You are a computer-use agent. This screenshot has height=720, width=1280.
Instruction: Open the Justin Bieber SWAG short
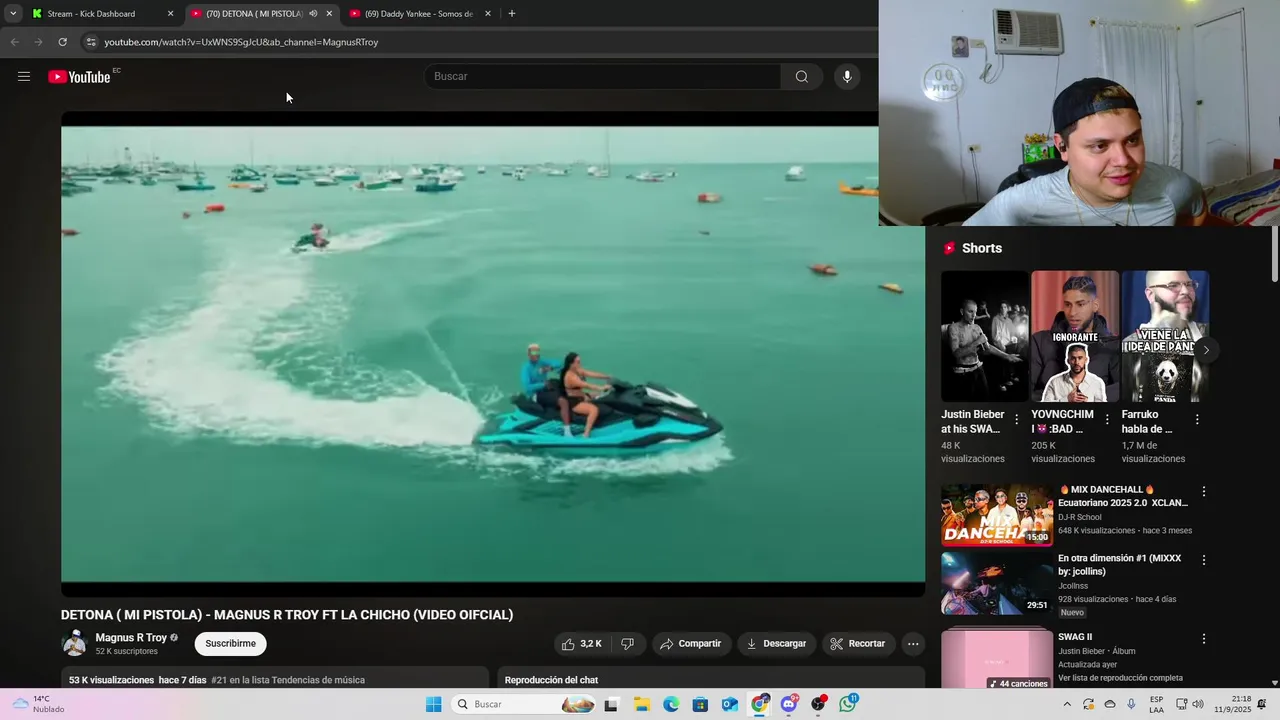[984, 336]
